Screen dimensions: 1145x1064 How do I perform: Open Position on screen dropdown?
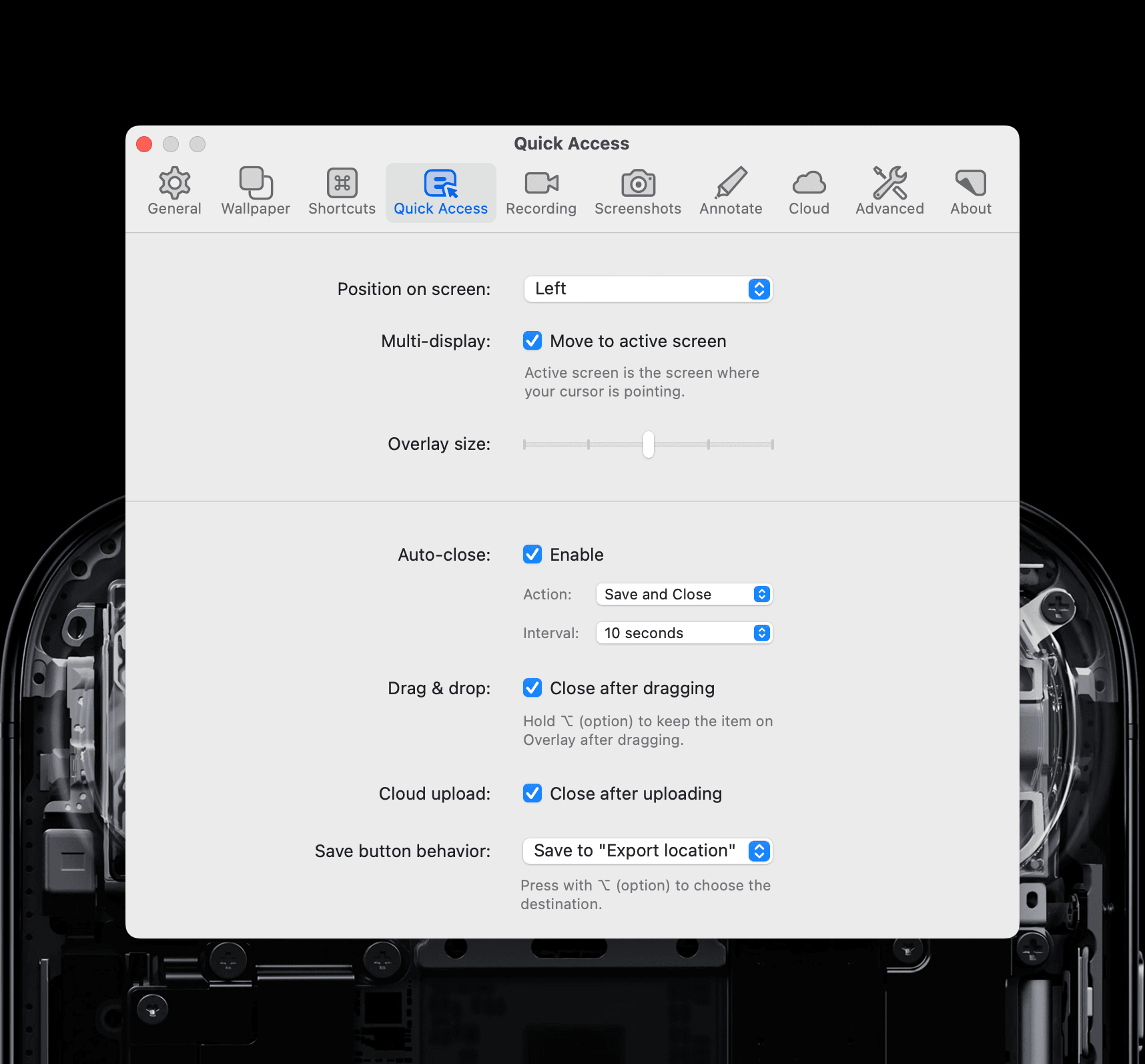(x=648, y=289)
